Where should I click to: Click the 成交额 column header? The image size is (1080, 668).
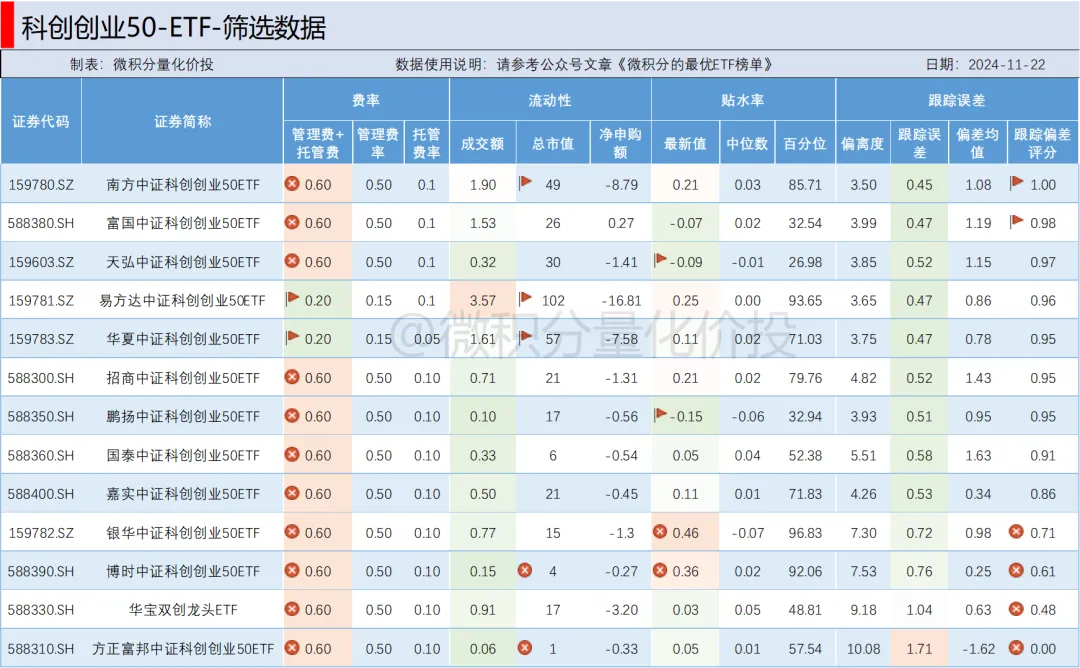482,143
